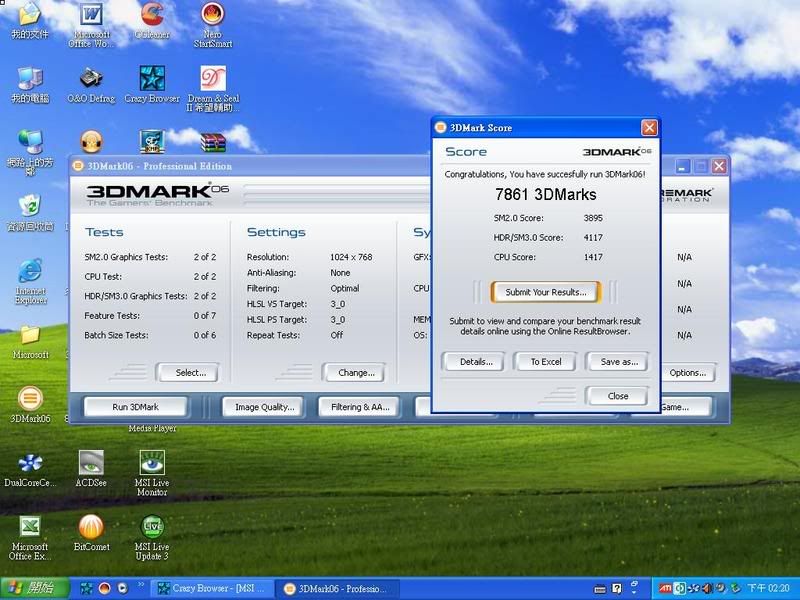Export the score with To Excel
800x600 pixels.
pos(545,362)
